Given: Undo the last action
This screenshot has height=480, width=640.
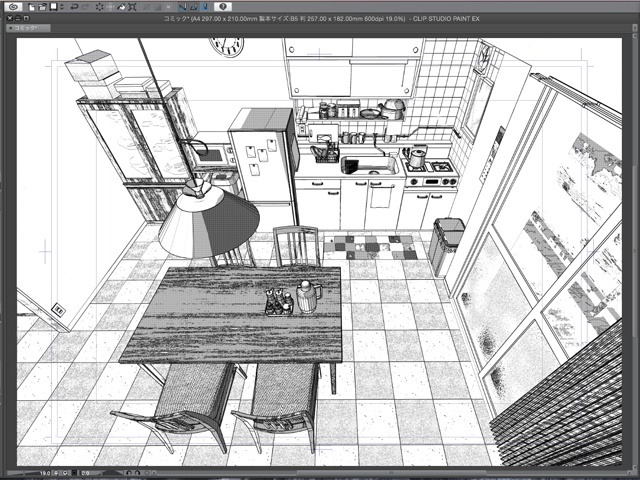Looking at the screenshot, I should [x=74, y=7].
